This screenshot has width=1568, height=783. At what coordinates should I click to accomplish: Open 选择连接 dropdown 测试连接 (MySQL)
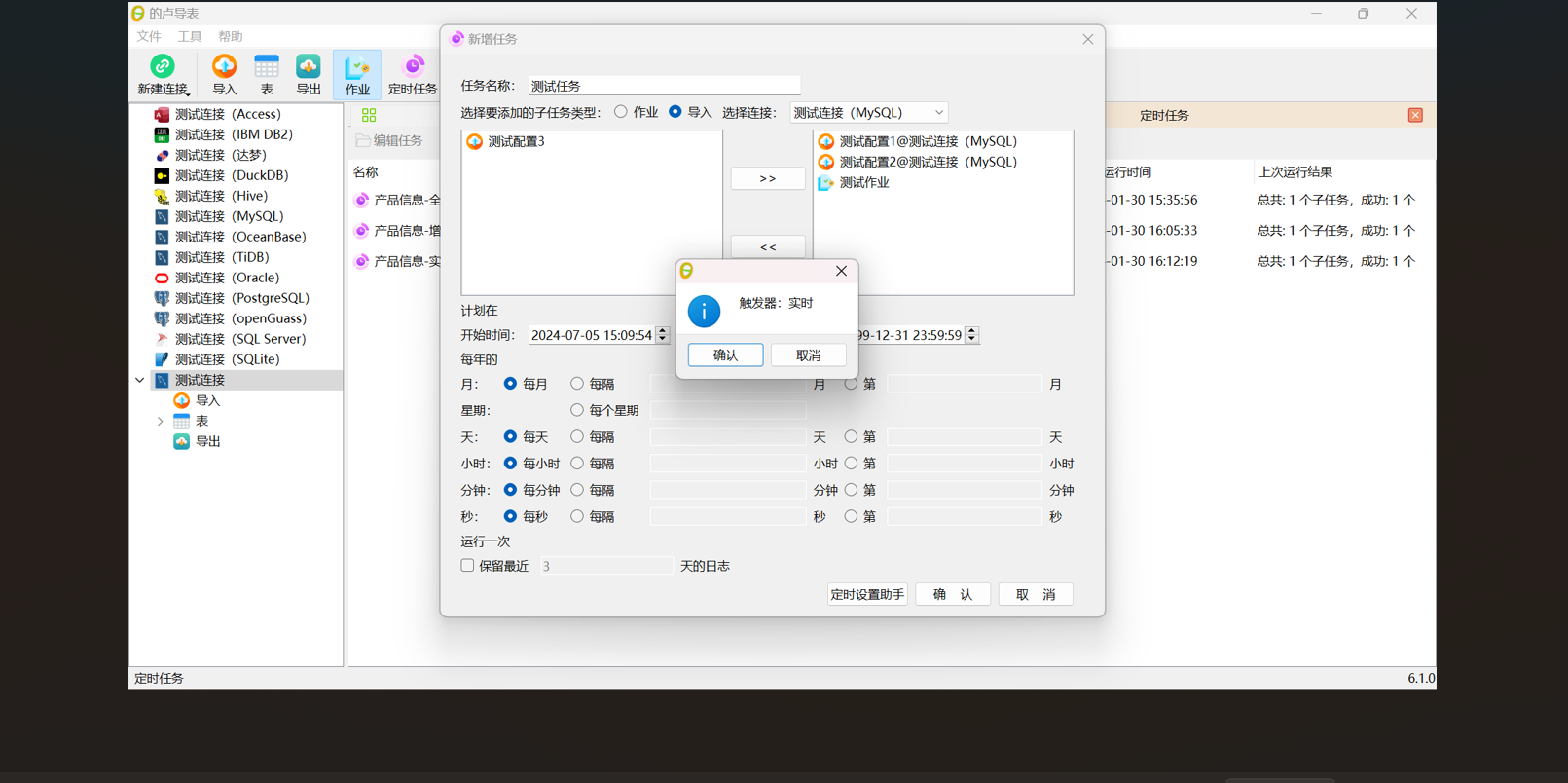click(868, 113)
